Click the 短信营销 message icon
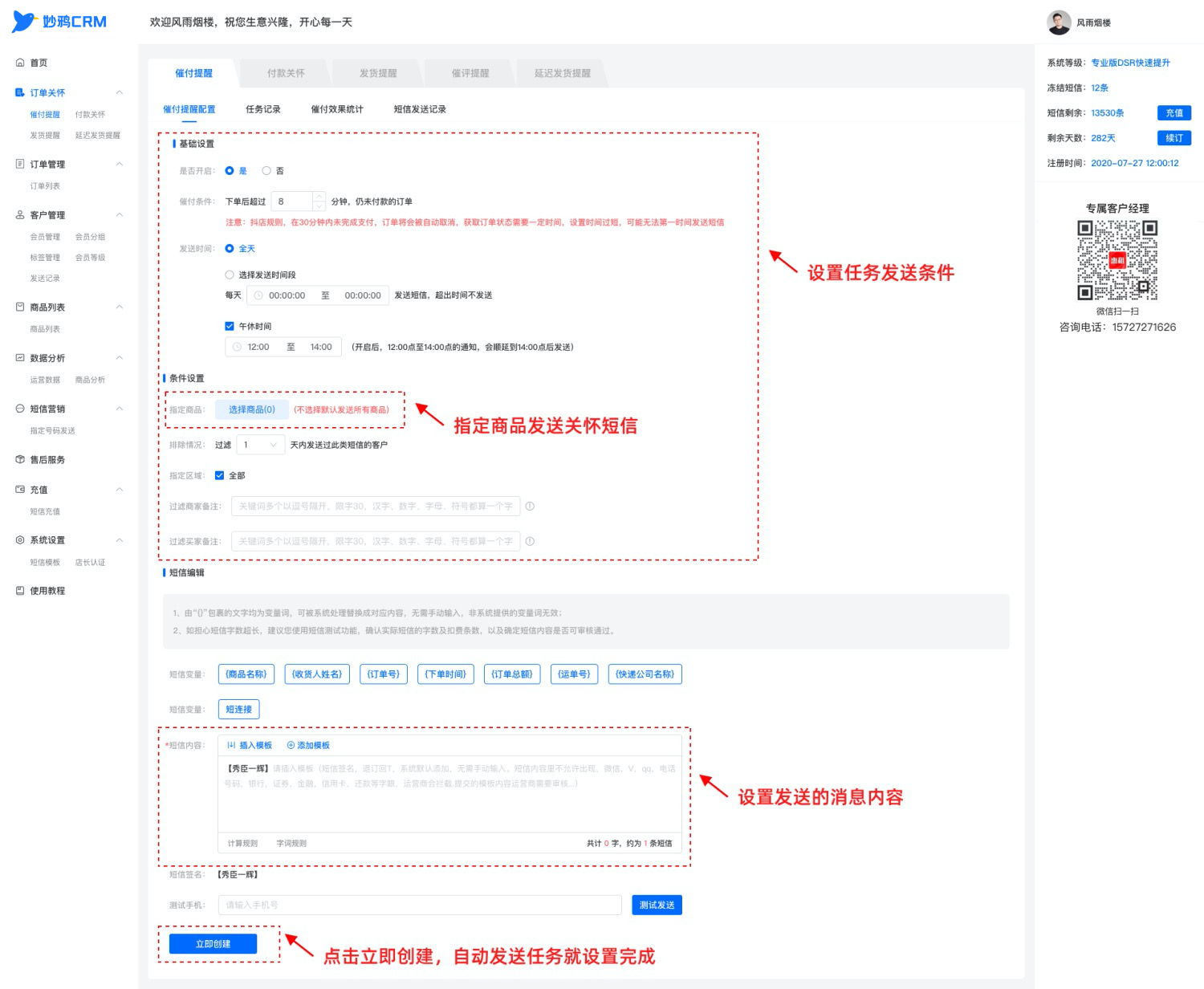This screenshot has height=989, width=1204. click(20, 409)
